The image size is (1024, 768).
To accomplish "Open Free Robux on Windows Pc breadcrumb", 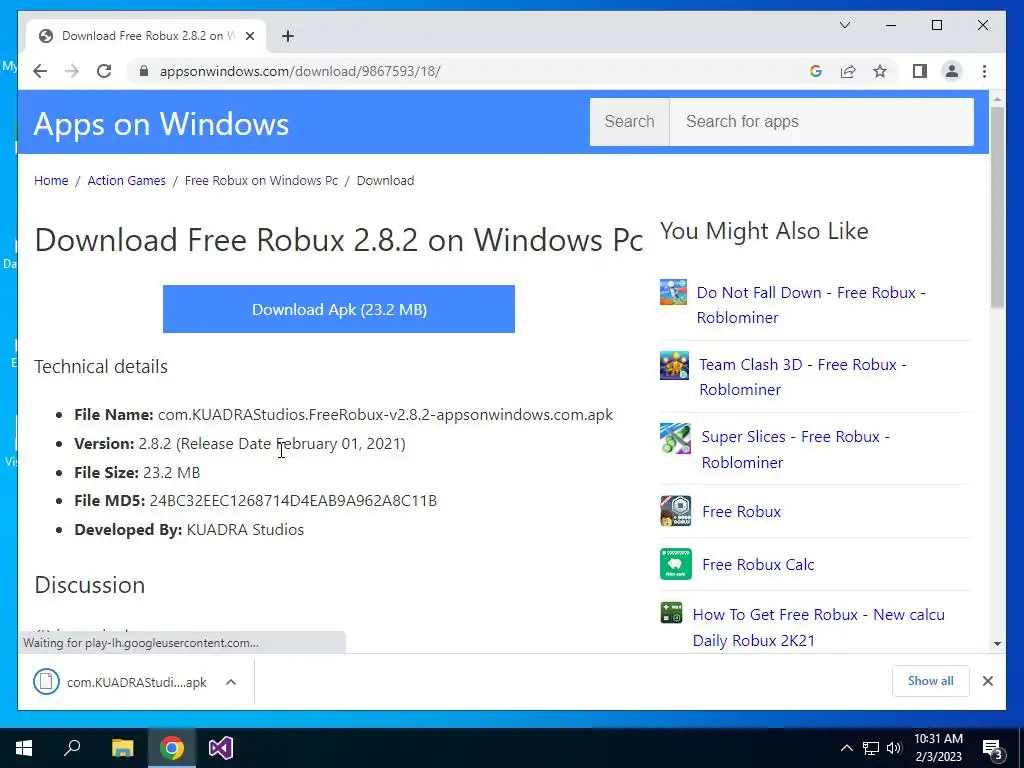I will [x=261, y=180].
